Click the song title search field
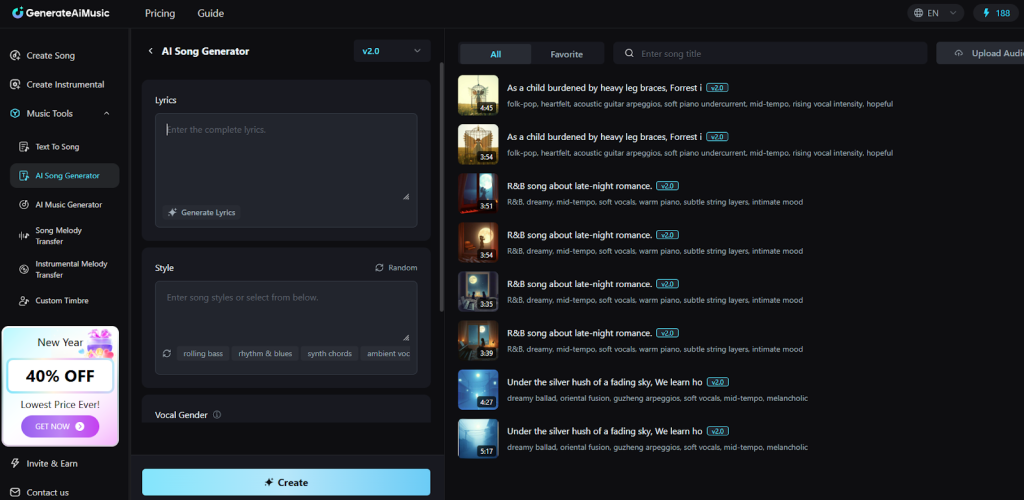The width and height of the screenshot is (1024, 500). [780, 54]
